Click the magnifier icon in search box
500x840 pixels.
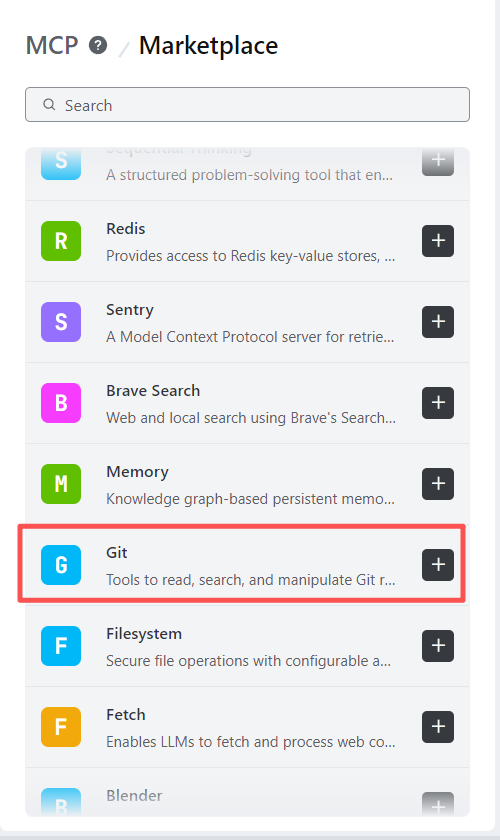[x=49, y=104]
